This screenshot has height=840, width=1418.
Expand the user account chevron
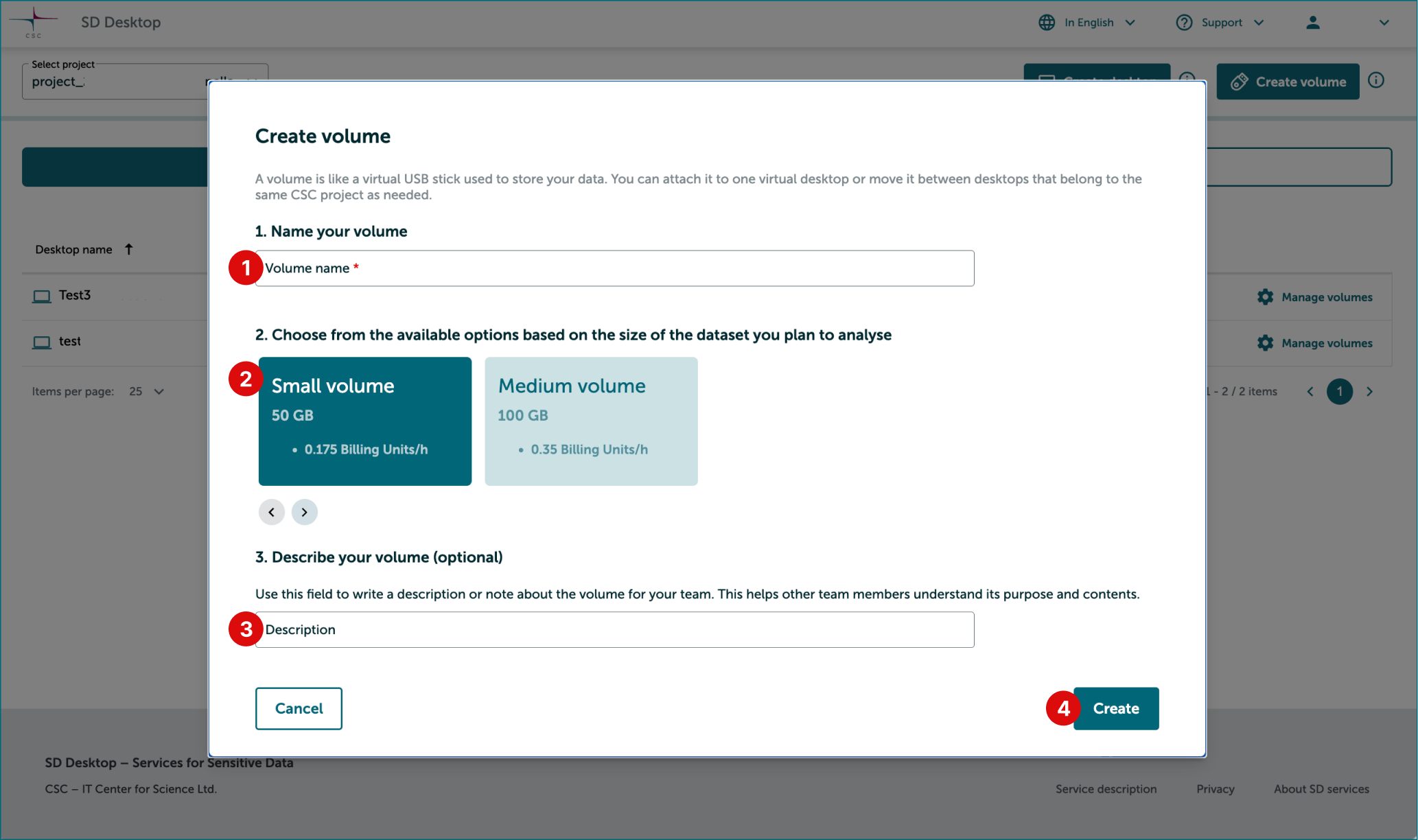[x=1384, y=23]
